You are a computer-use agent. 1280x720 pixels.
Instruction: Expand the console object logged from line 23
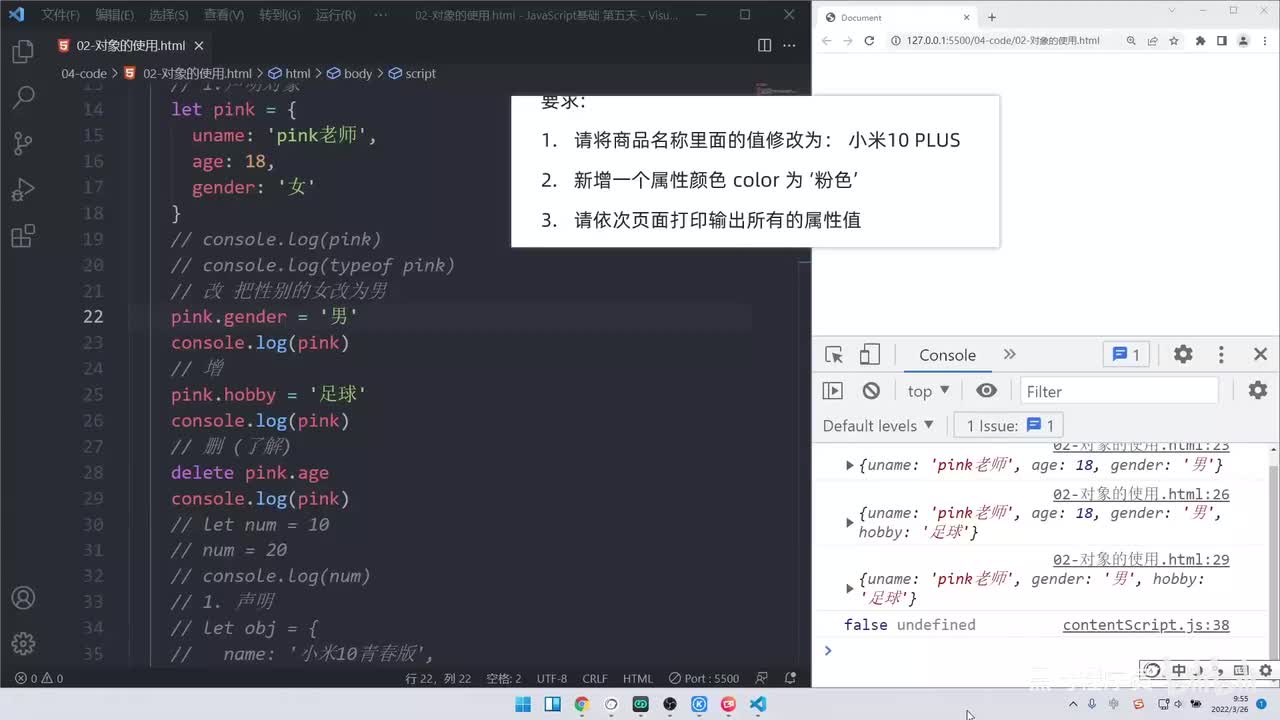850,465
